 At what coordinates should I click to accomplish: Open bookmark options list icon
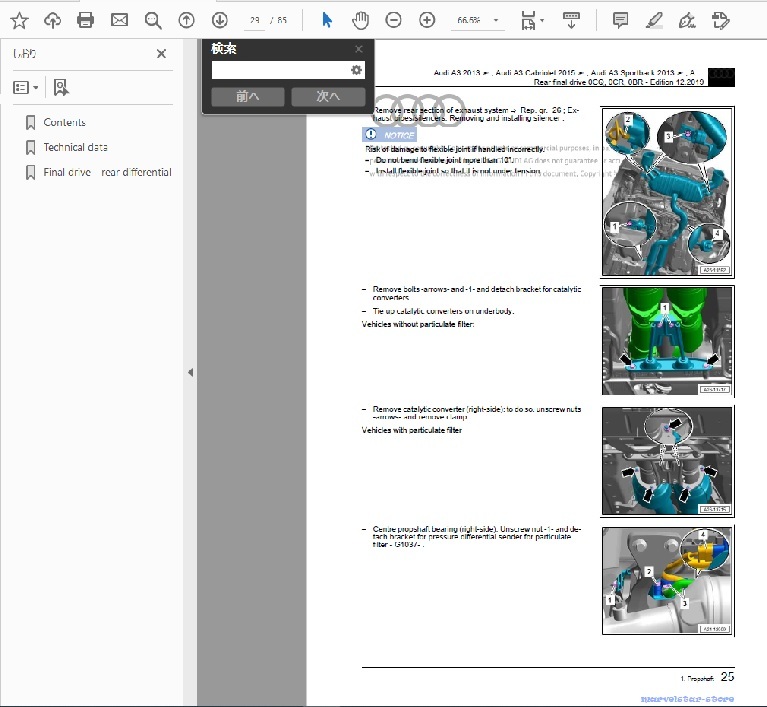coord(25,88)
